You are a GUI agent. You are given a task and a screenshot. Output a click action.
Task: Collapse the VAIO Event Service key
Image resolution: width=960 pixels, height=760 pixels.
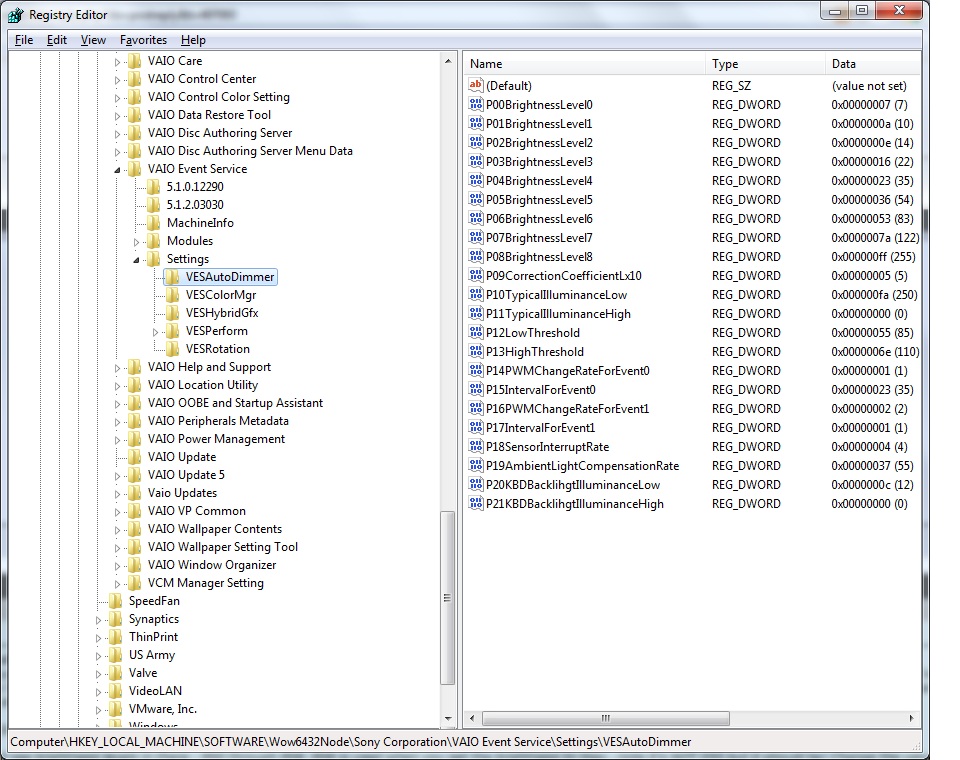(x=117, y=170)
